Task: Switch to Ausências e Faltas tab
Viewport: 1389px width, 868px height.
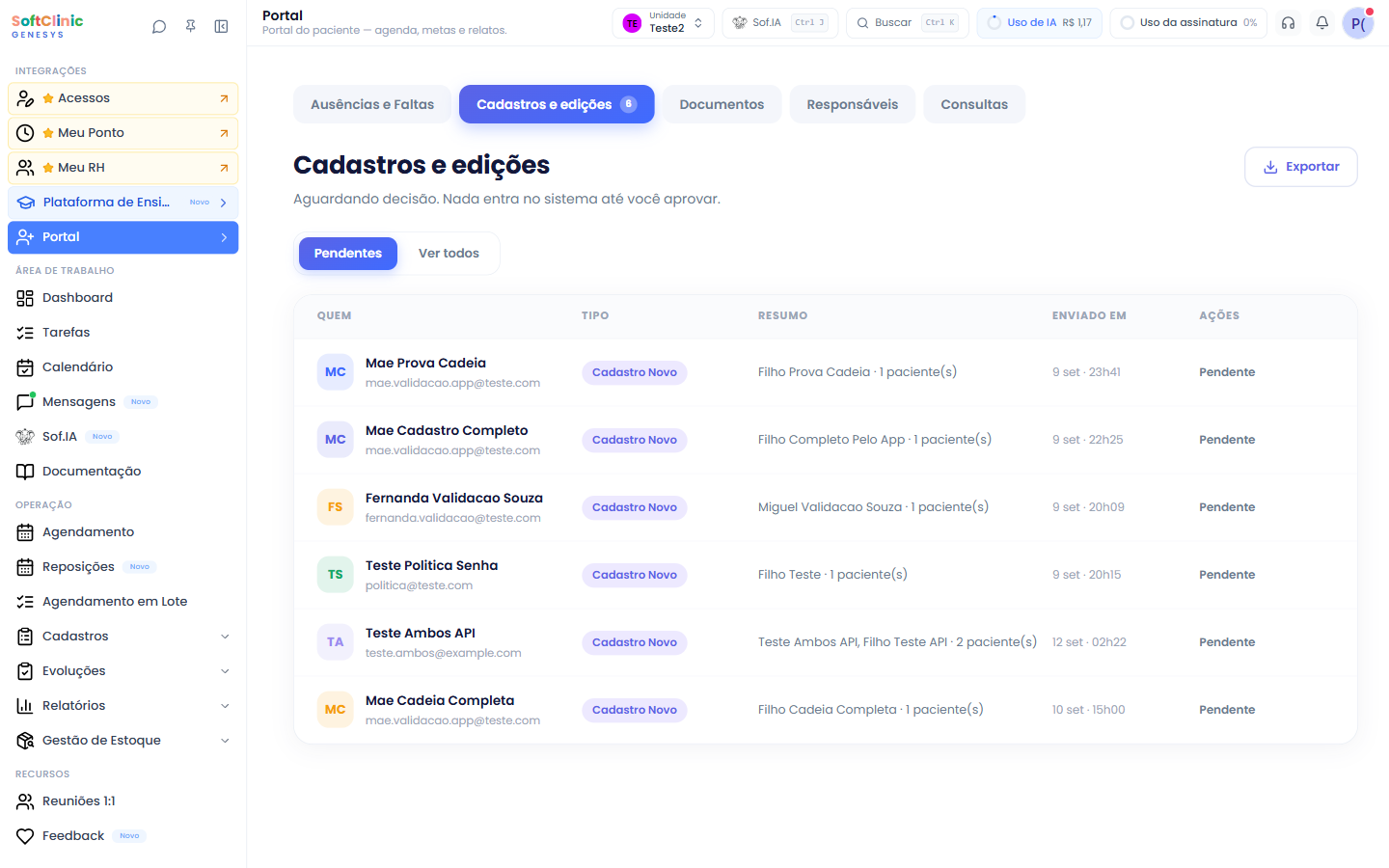Action: (372, 104)
